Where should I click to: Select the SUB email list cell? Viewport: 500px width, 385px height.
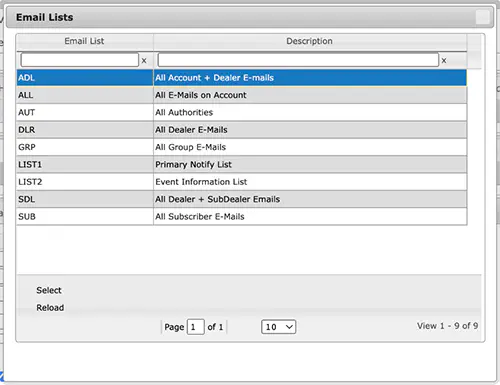click(x=85, y=216)
